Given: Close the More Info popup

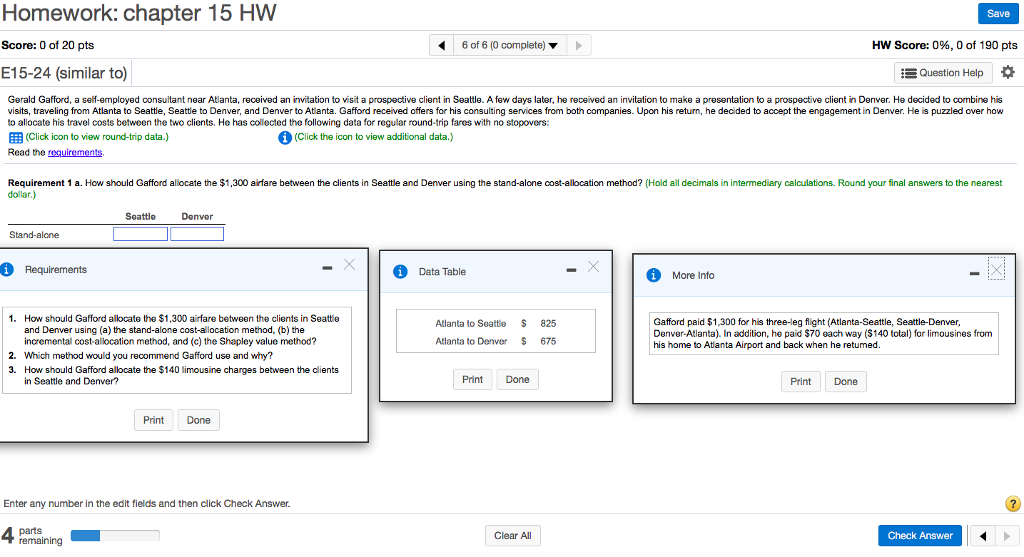Looking at the screenshot, I should (x=997, y=268).
